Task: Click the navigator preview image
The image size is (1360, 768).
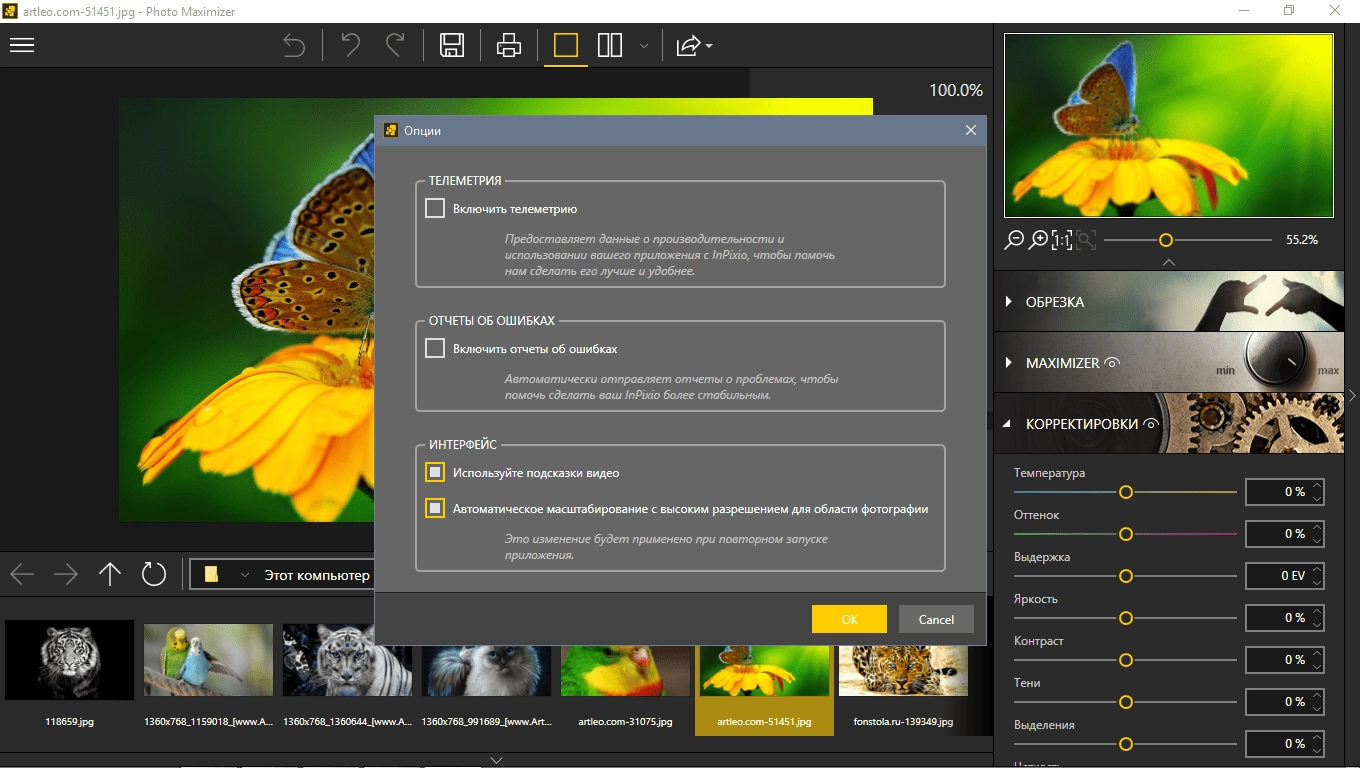Action: [1169, 125]
